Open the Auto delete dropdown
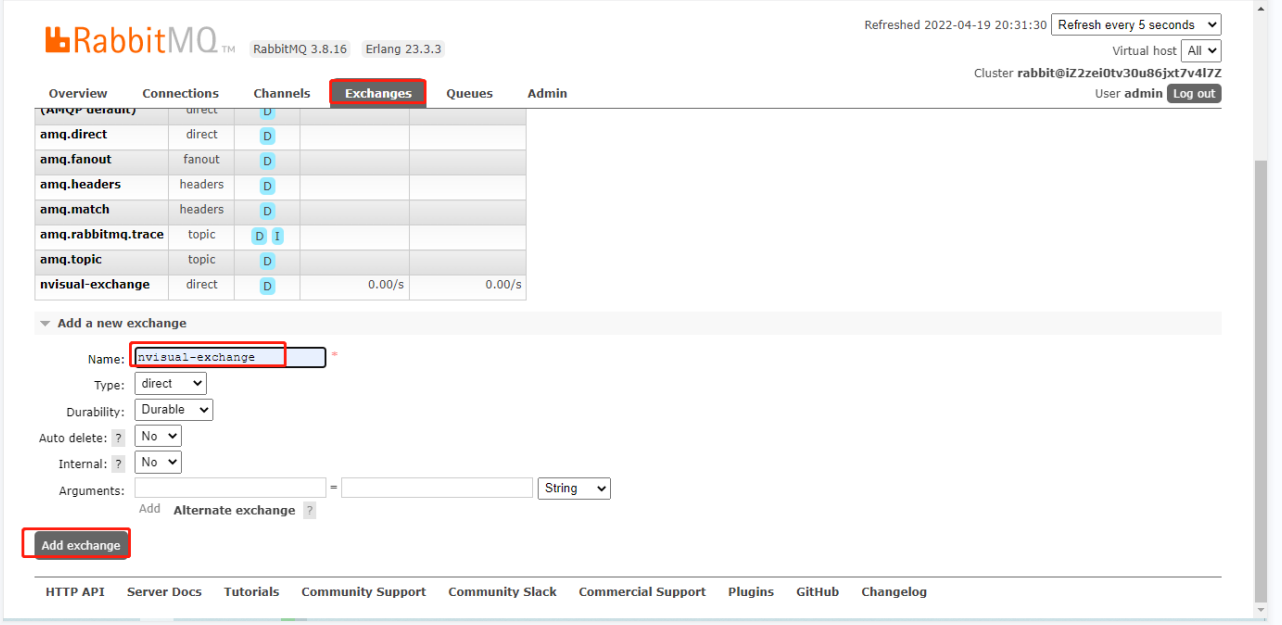This screenshot has width=1282, height=625. click(158, 436)
